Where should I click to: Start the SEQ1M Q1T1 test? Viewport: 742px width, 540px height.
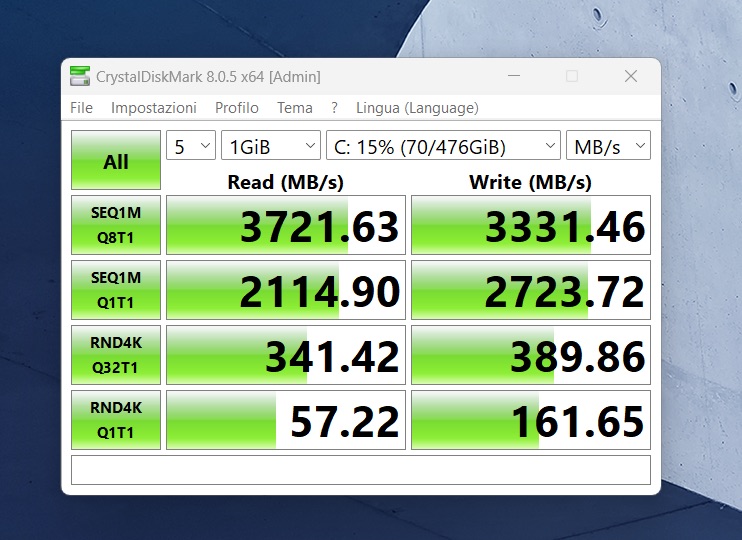[x=116, y=290]
